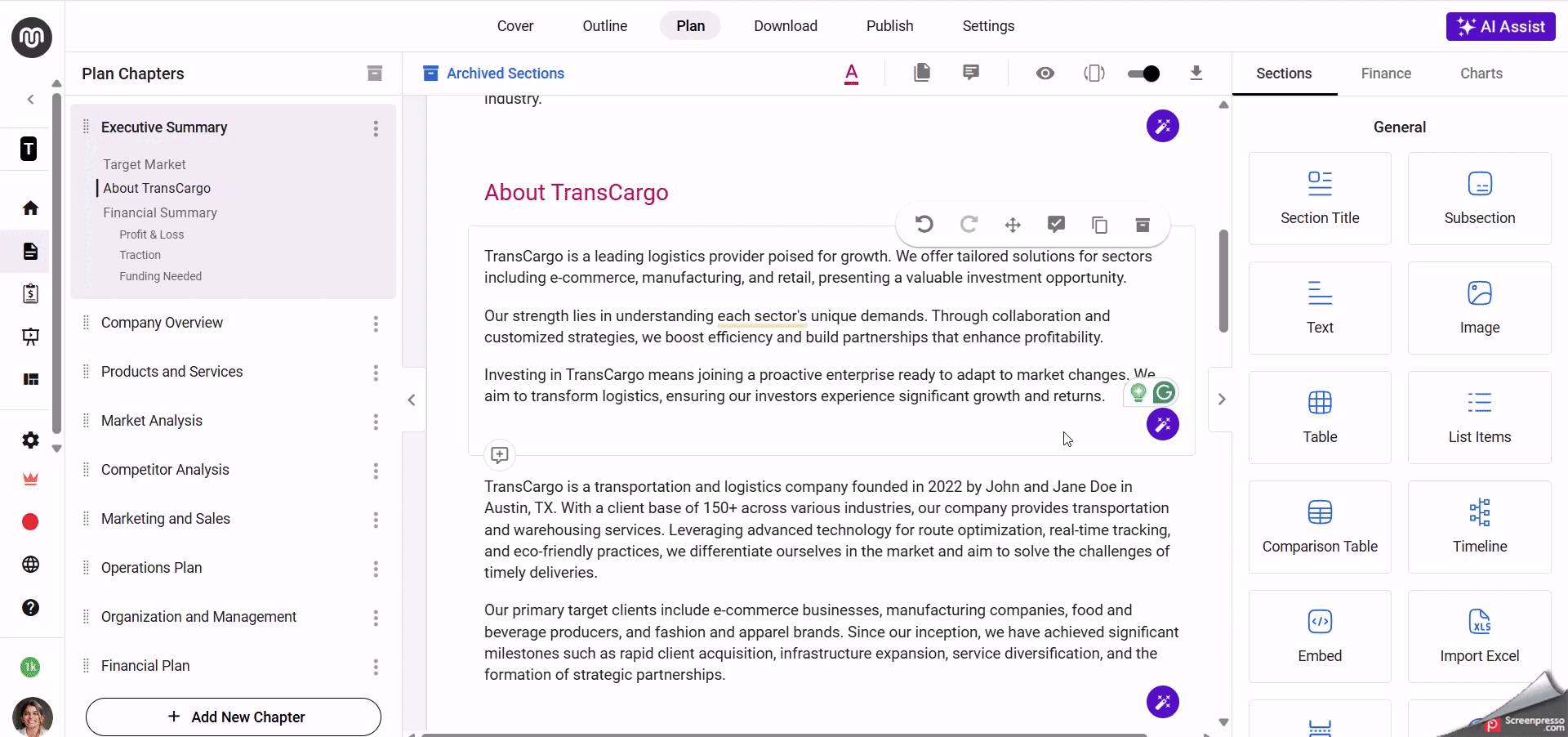Insert a Timeline element
This screenshot has width=1568, height=737.
[1480, 527]
